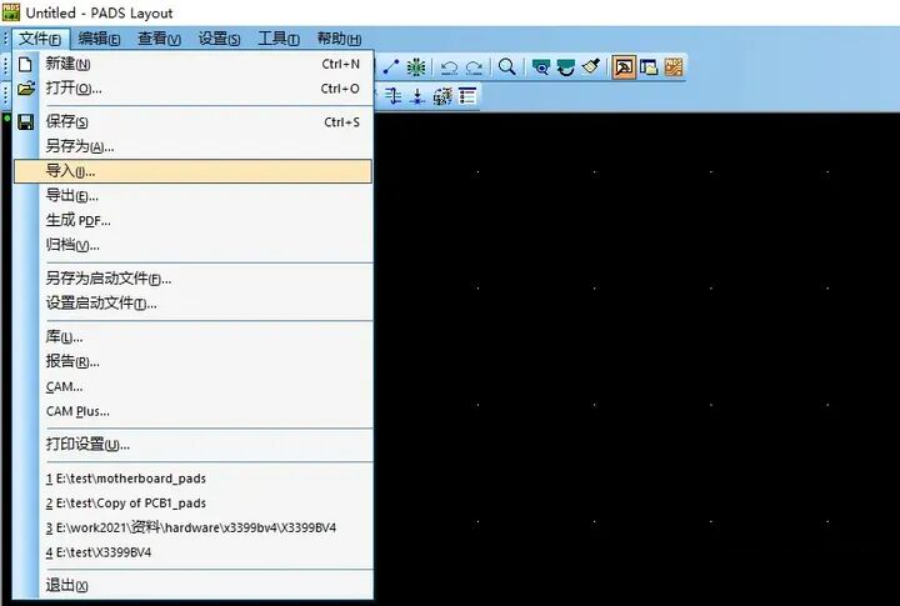The image size is (900, 606).
Task: Select the blue diagonal line routing tool
Action: click(x=391, y=67)
